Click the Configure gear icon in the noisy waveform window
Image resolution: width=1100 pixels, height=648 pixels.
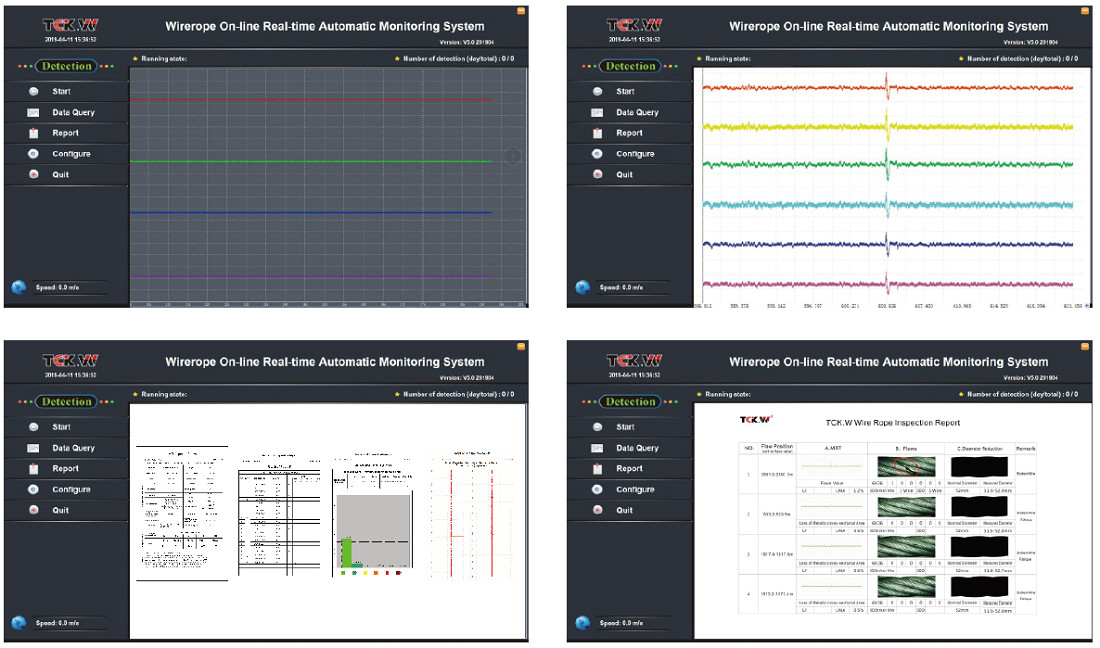tap(598, 154)
